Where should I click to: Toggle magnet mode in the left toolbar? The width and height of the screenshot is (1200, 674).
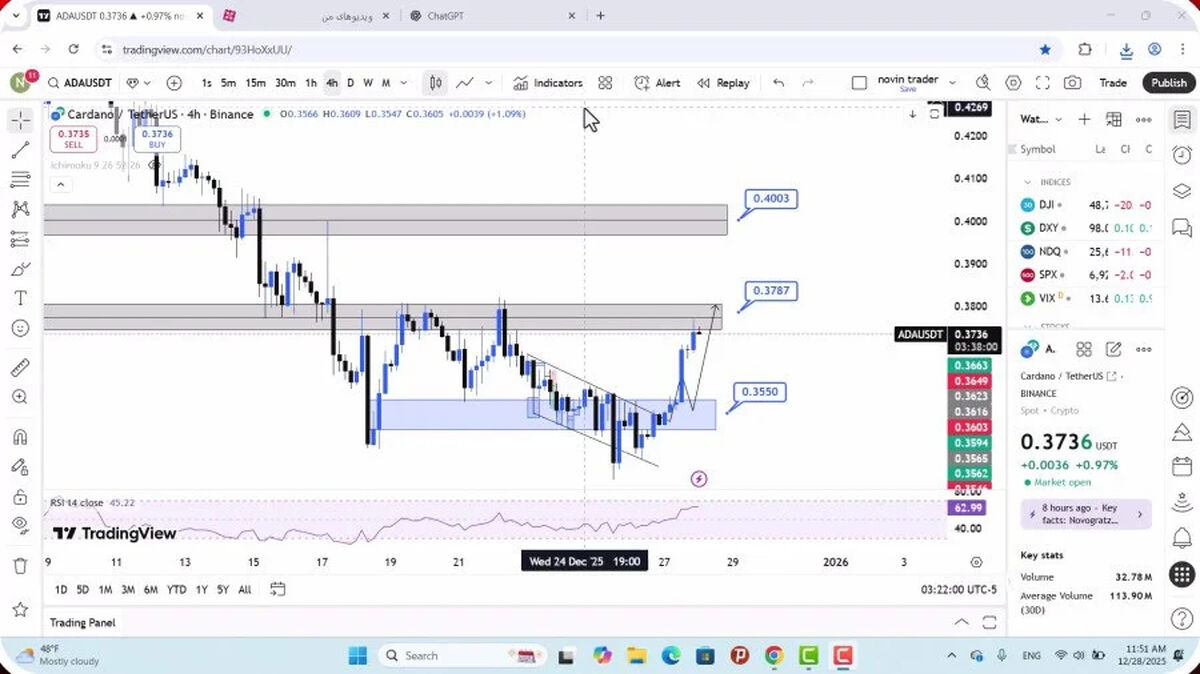[20, 437]
